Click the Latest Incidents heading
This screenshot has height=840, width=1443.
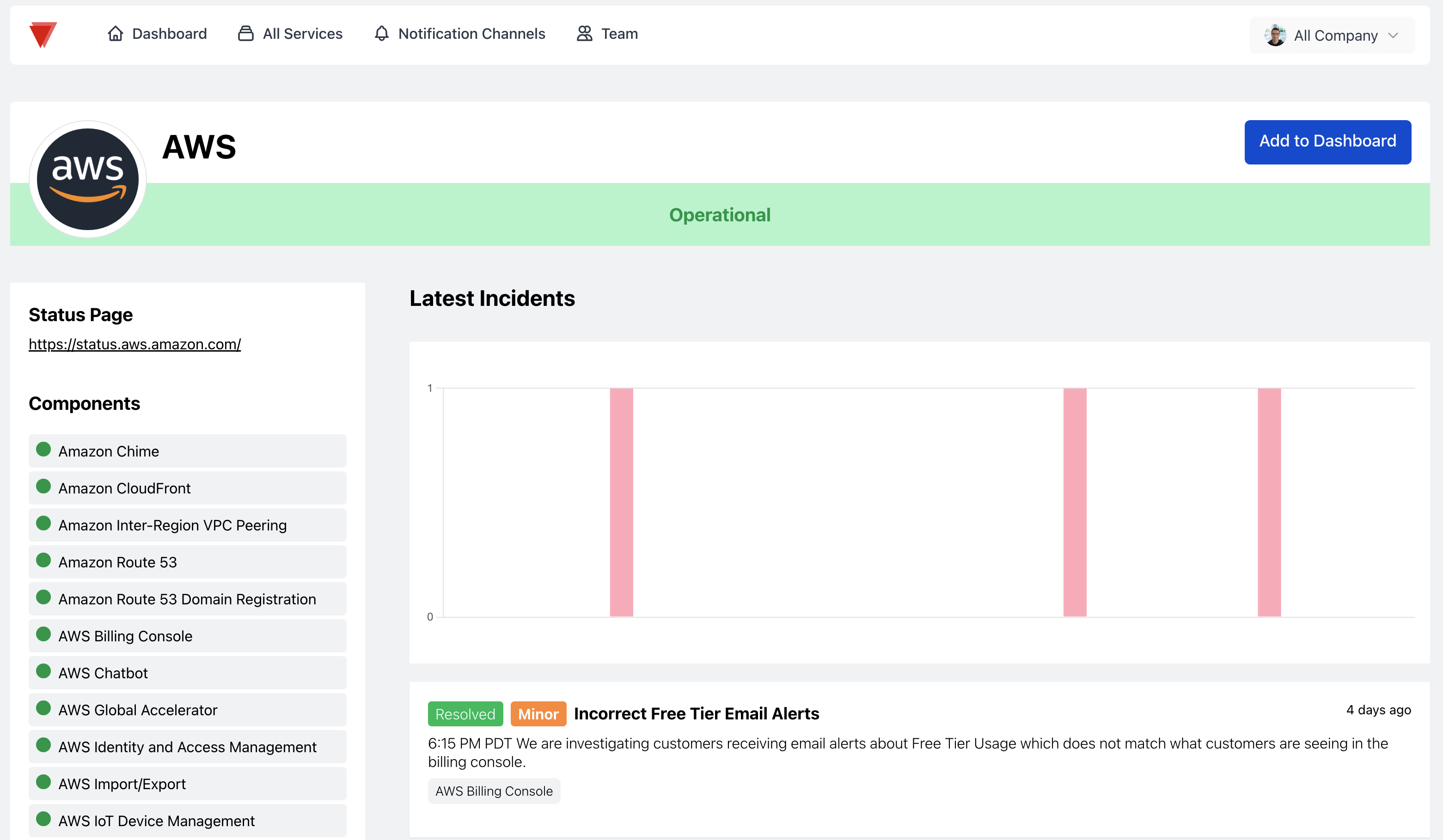point(492,298)
